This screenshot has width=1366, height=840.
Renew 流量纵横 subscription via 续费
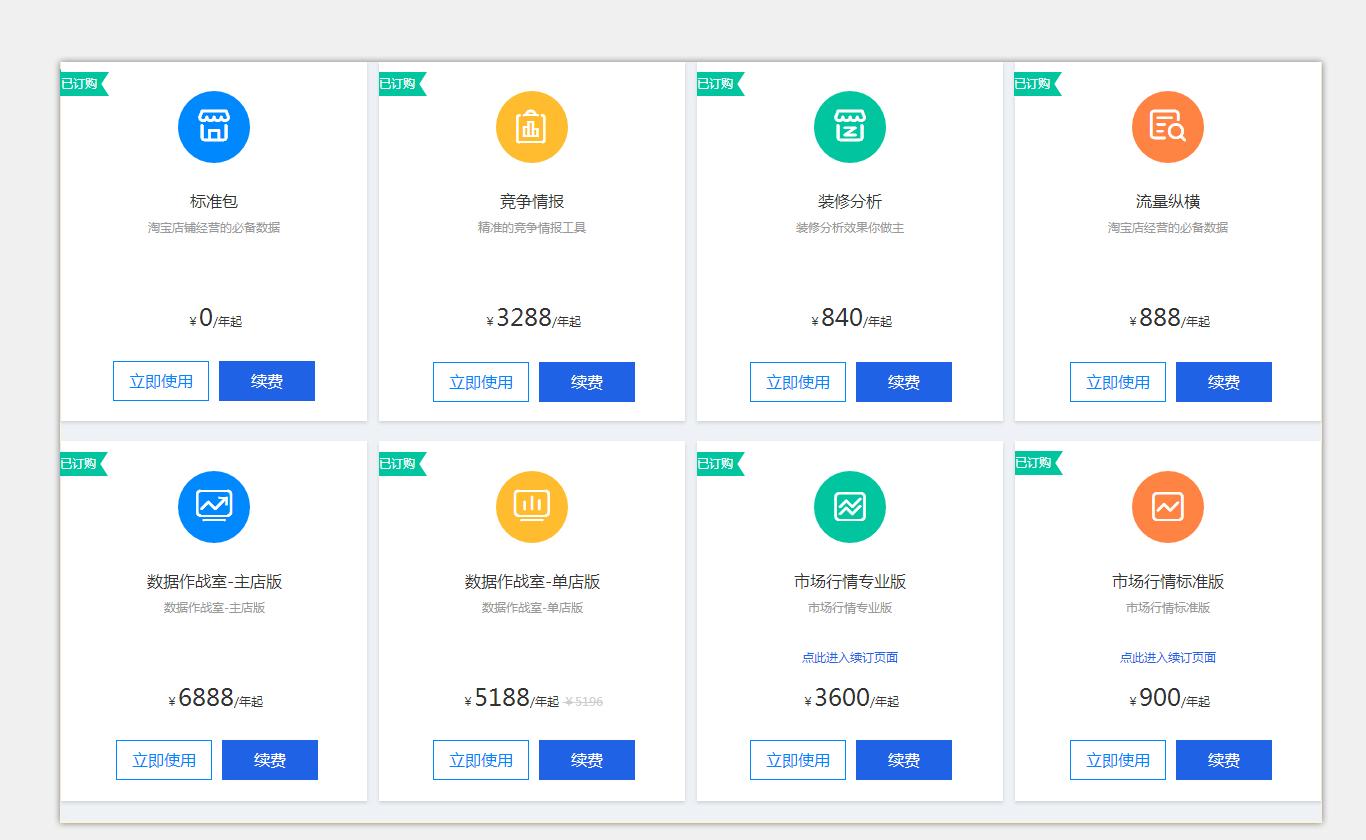(1224, 382)
